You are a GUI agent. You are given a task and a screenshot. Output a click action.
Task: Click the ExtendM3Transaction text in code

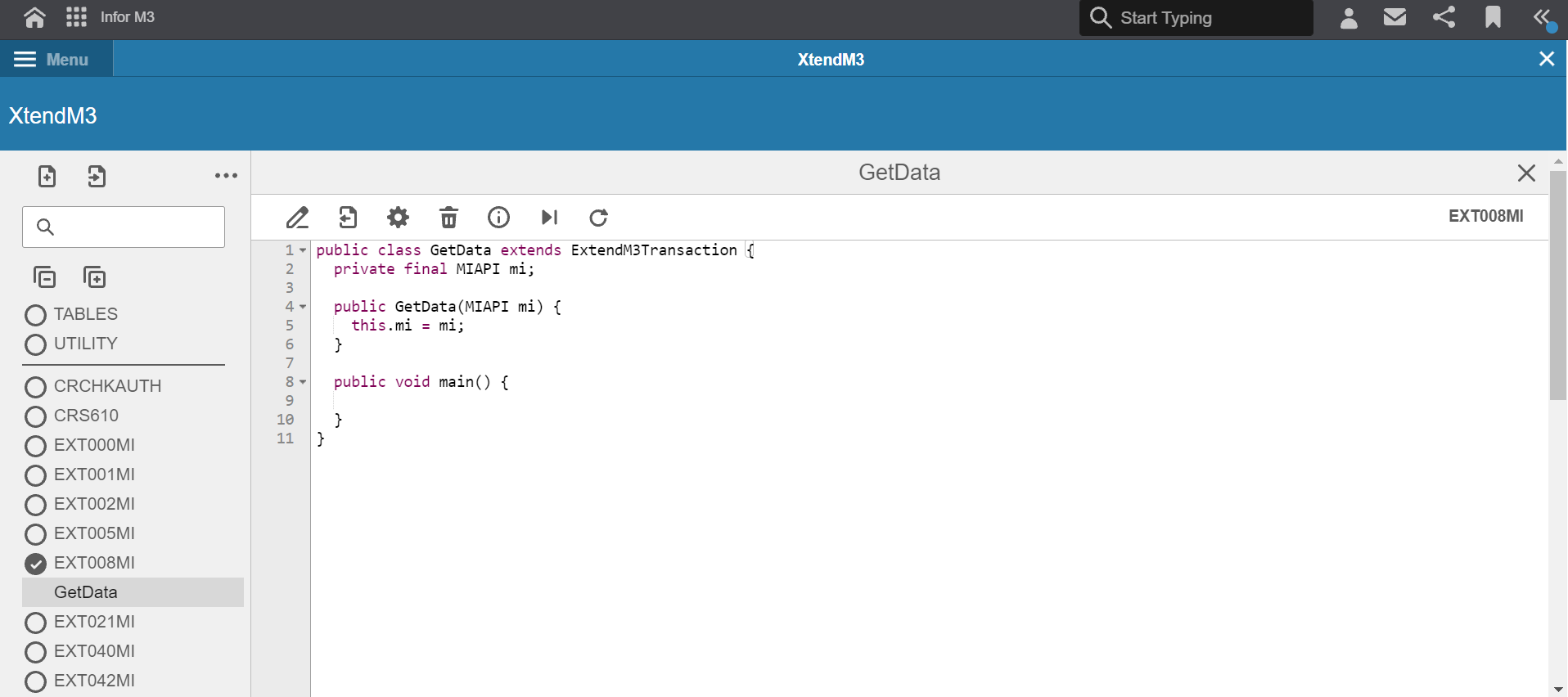click(654, 250)
